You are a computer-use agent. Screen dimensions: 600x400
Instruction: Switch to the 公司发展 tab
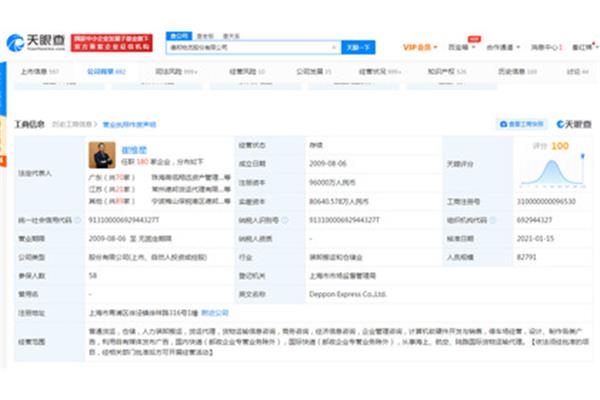point(314,72)
